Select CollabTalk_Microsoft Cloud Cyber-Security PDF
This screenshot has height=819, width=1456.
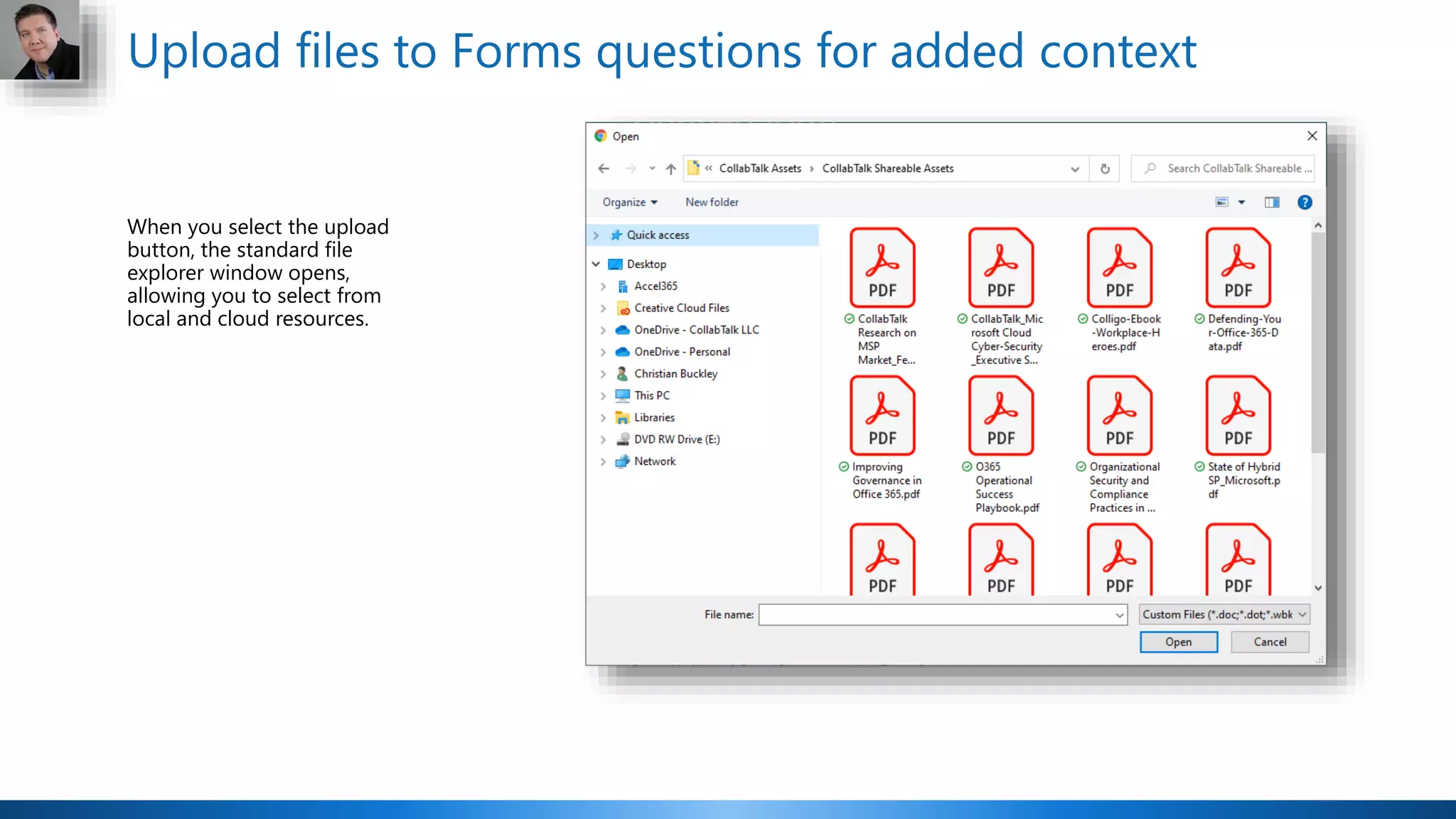[x=1001, y=297]
